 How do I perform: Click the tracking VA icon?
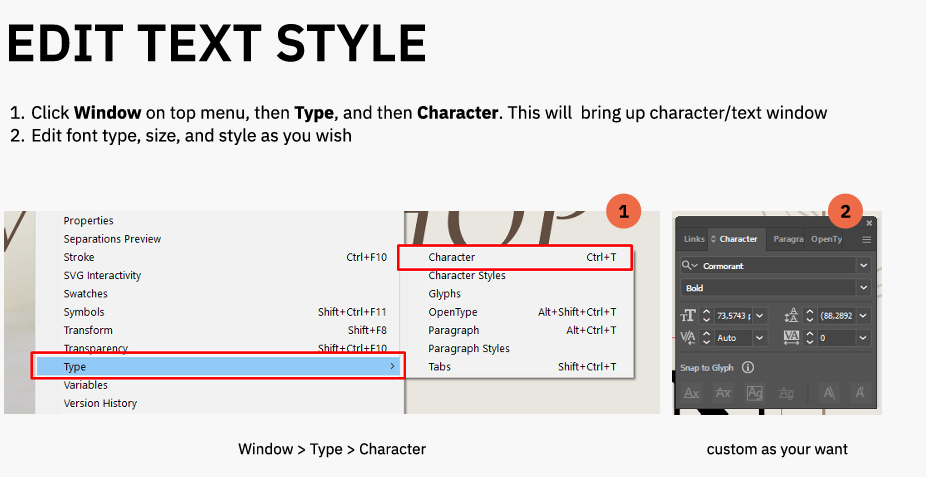tap(791, 338)
